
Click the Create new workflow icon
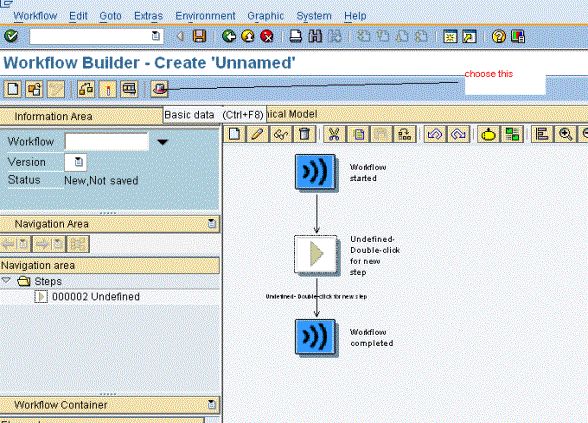pyautogui.click(x=13, y=89)
